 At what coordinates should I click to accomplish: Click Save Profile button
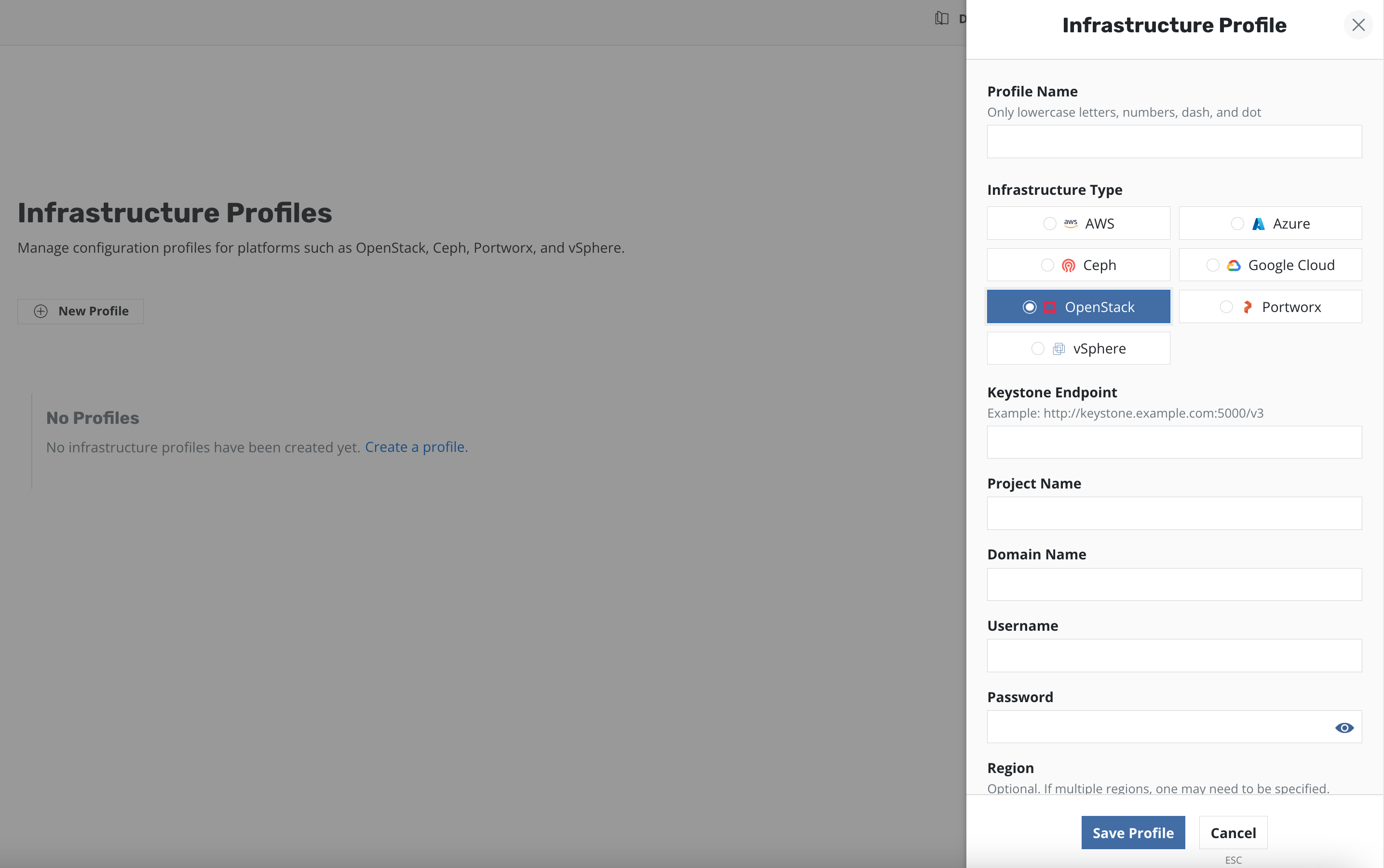1133,832
